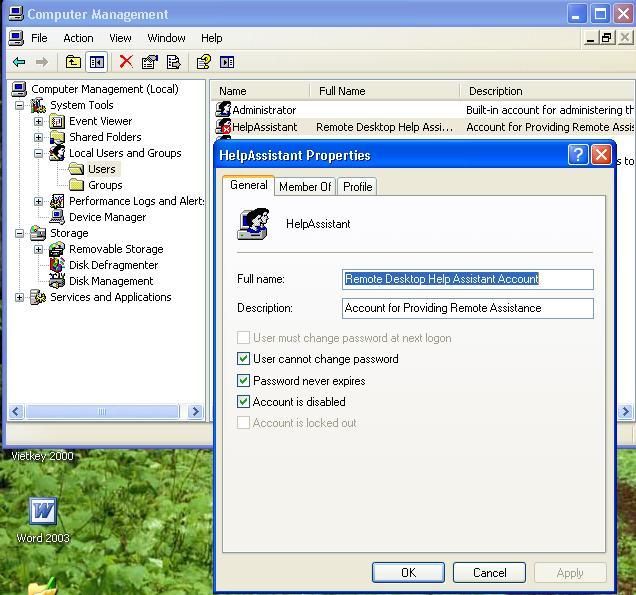This screenshot has width=636, height=595.
Task: Expand Services and Applications node
Action: click(x=20, y=297)
